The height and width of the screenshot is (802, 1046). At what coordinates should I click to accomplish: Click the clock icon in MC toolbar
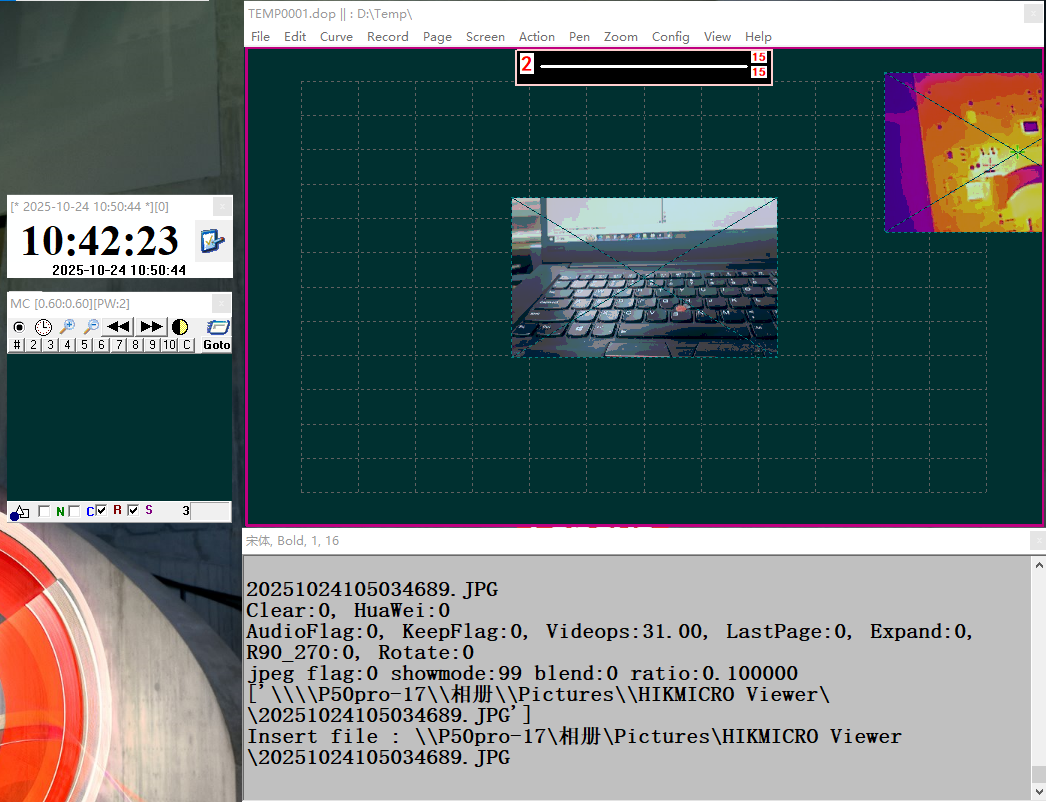pos(43,327)
